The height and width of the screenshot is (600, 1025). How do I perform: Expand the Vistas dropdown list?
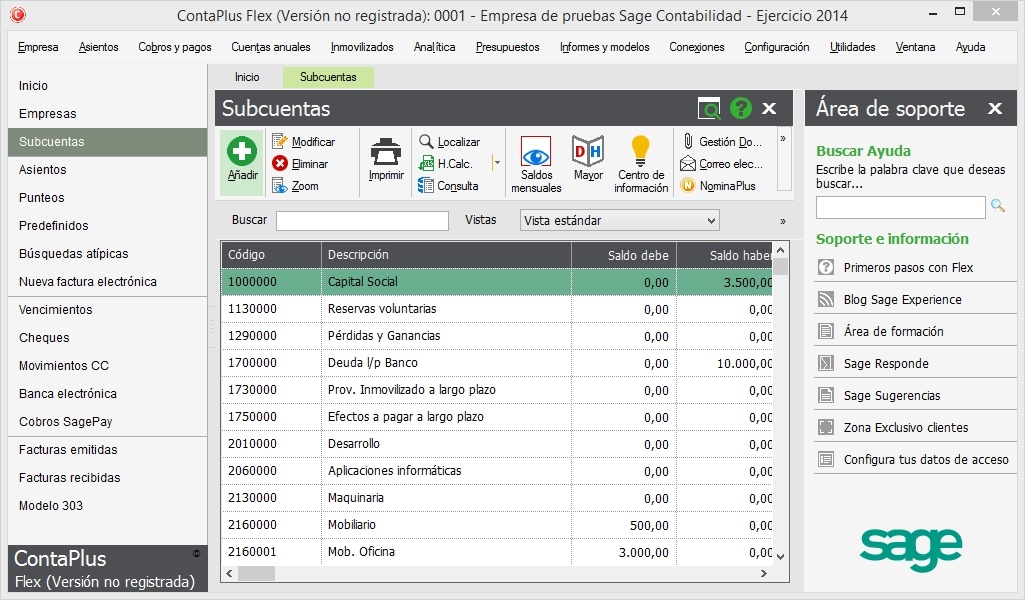(711, 221)
